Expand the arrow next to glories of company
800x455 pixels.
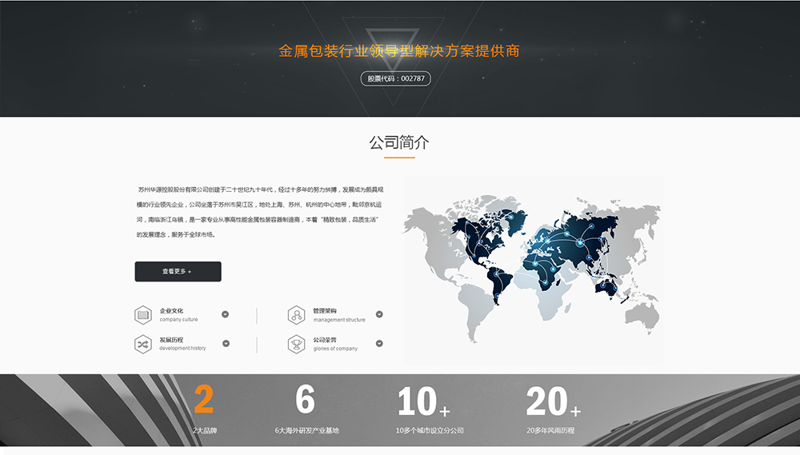pos(379,343)
